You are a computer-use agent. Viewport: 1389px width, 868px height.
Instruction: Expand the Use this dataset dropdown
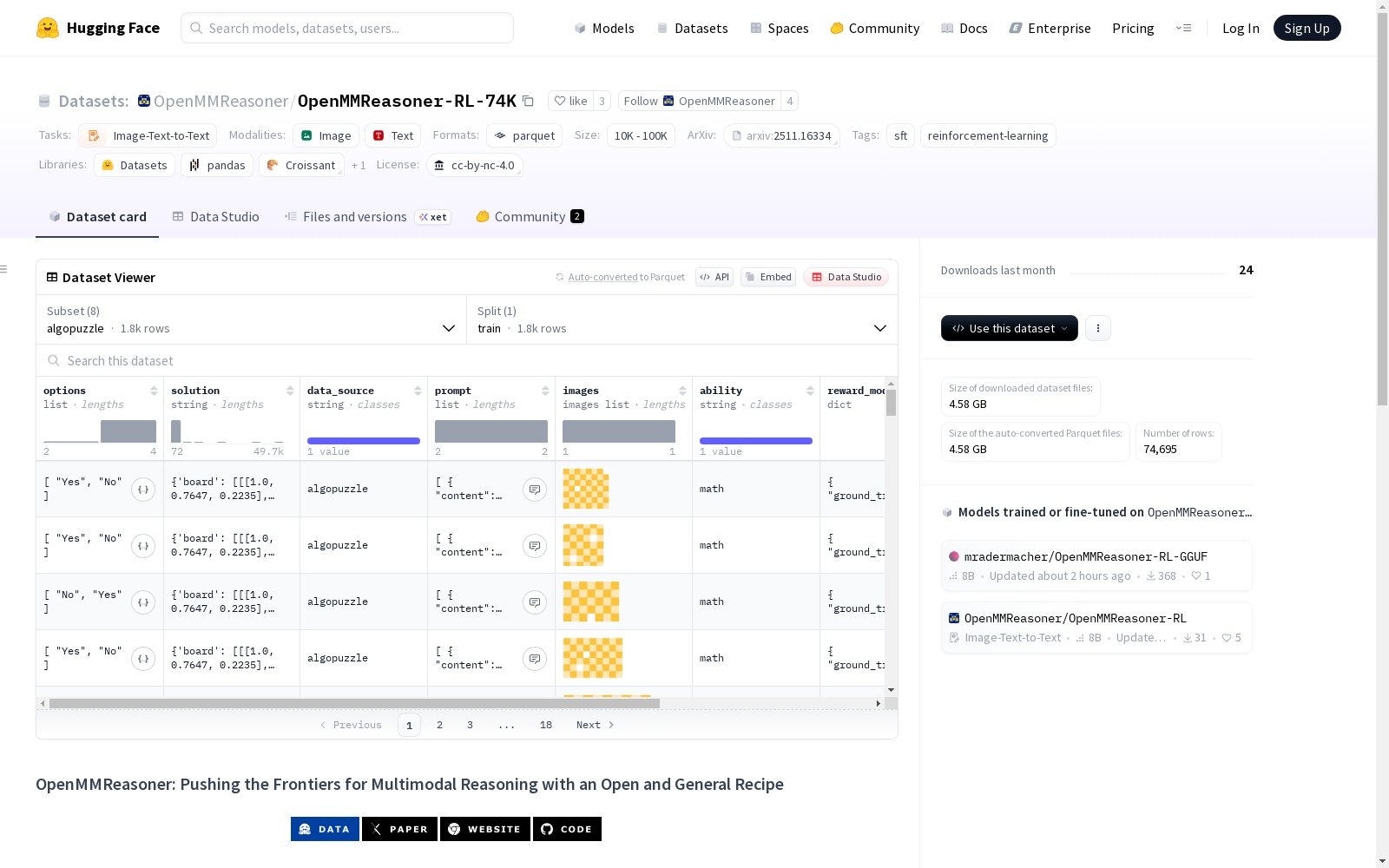coord(1010,328)
